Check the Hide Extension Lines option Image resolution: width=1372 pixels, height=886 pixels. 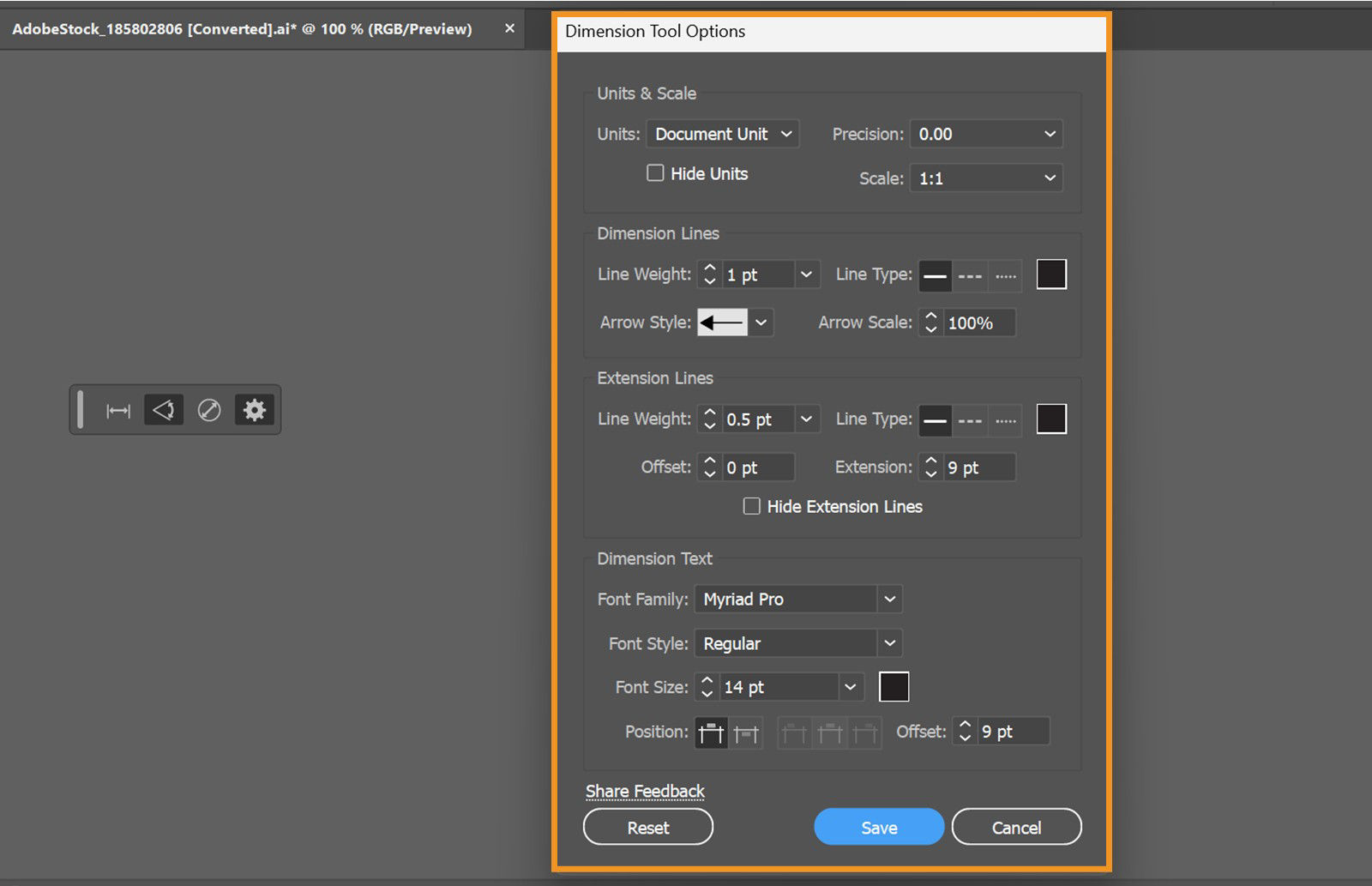tap(751, 506)
